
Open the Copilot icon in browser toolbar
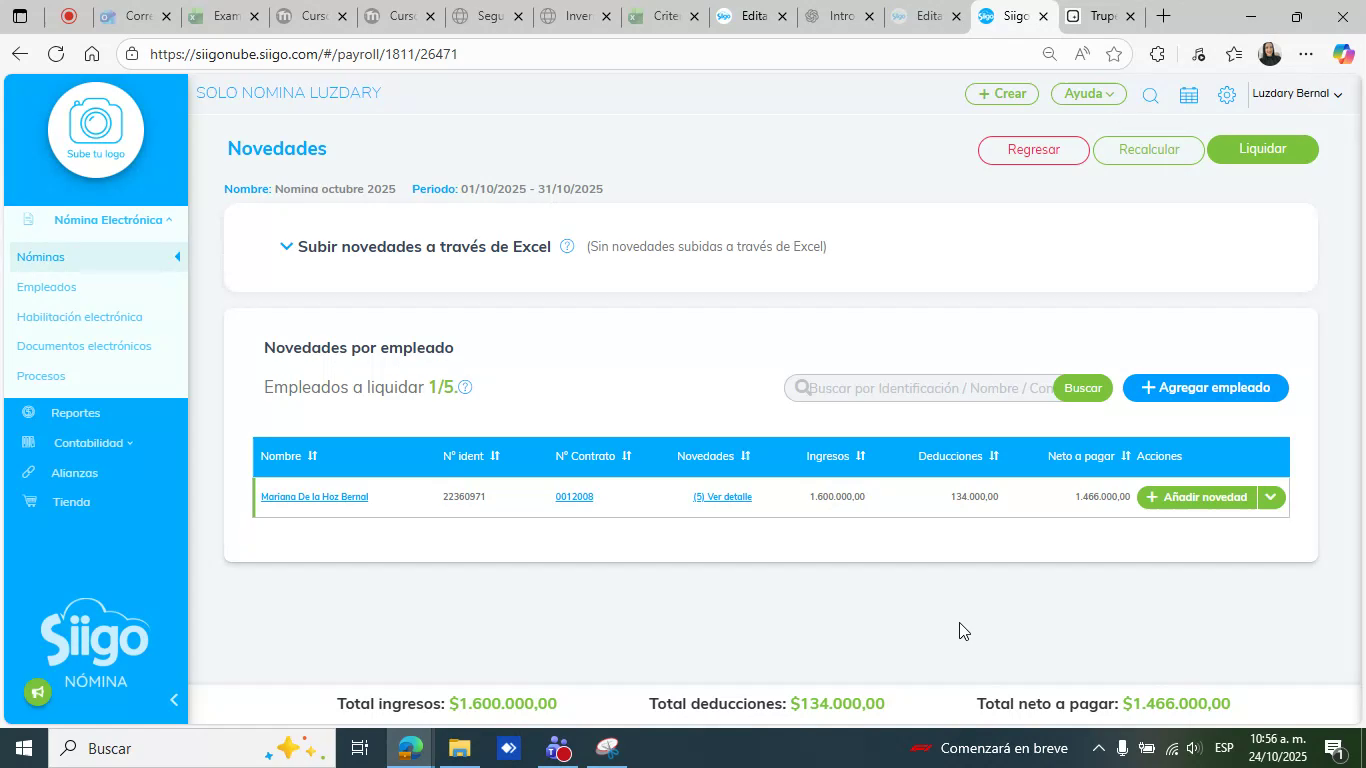(x=1343, y=54)
